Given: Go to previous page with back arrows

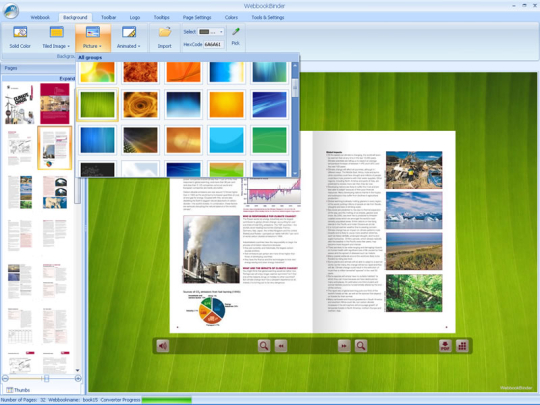Looking at the screenshot, I should (x=281, y=346).
